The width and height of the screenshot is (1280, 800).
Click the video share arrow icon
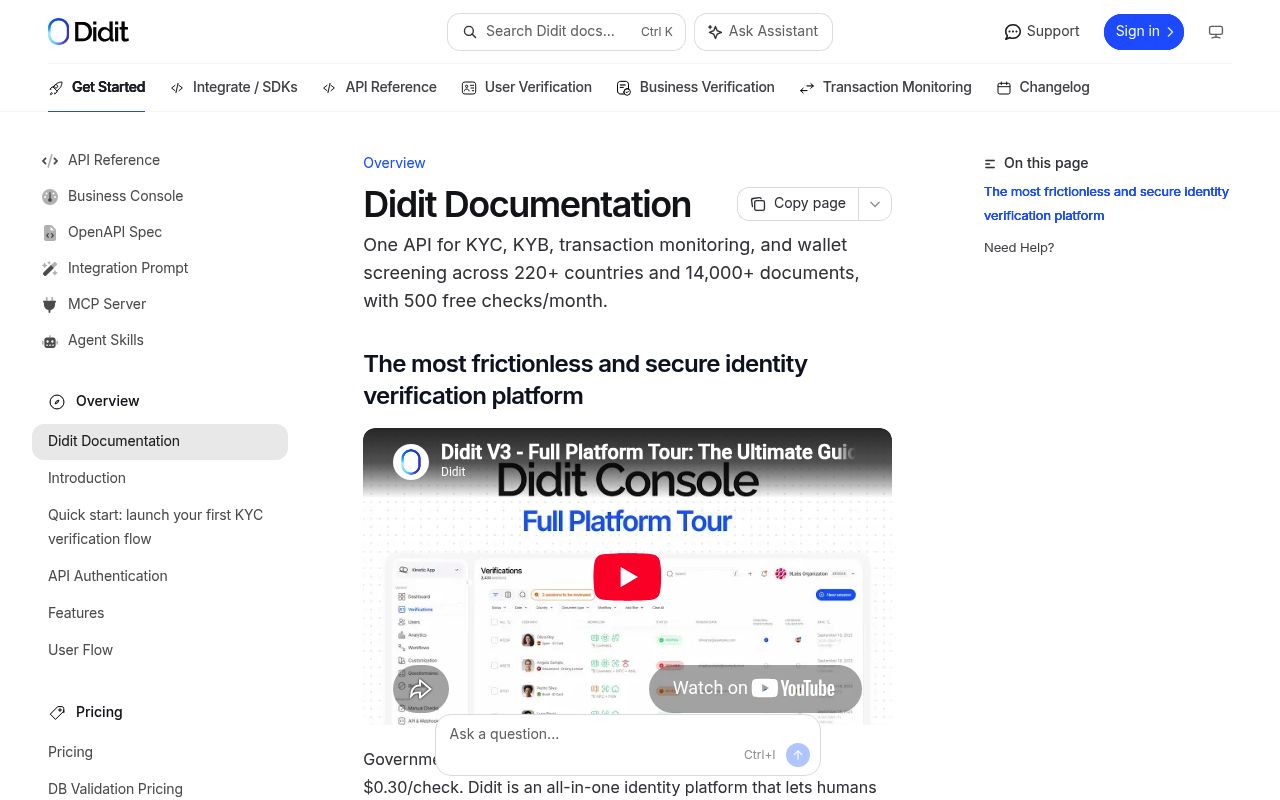[421, 689]
